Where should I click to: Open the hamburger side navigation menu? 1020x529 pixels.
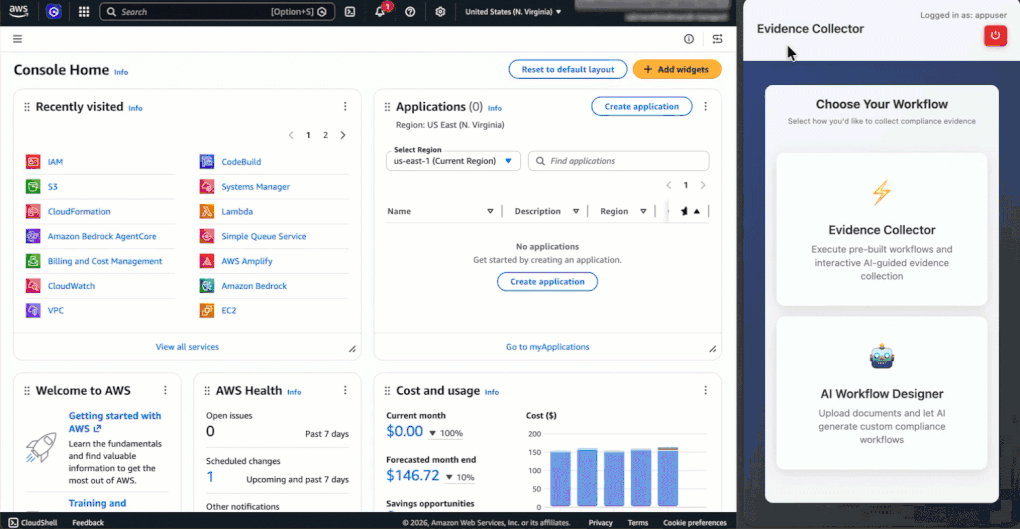[x=18, y=39]
